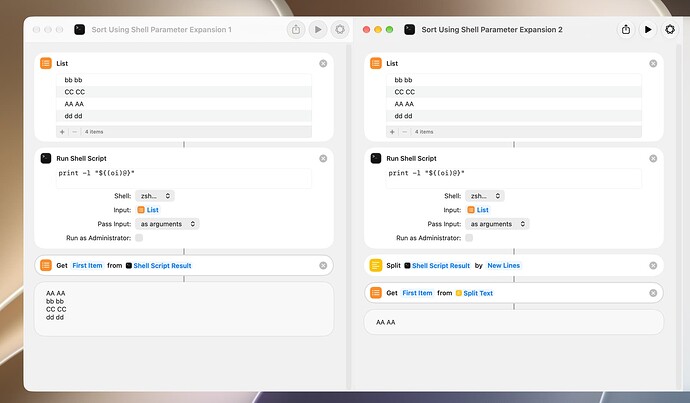
Task: Click Shell Script Result variable in Split action
Action: tap(437, 265)
